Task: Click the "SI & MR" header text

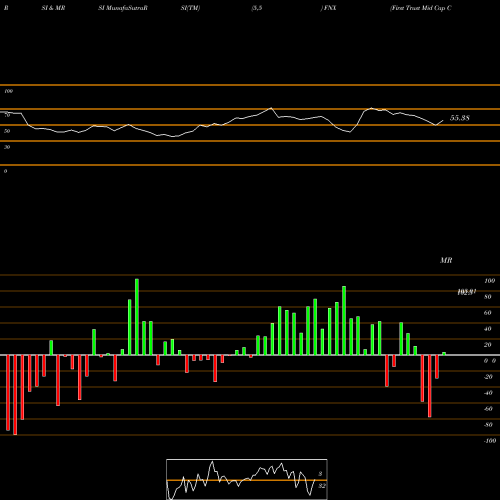Action: tap(53, 8)
